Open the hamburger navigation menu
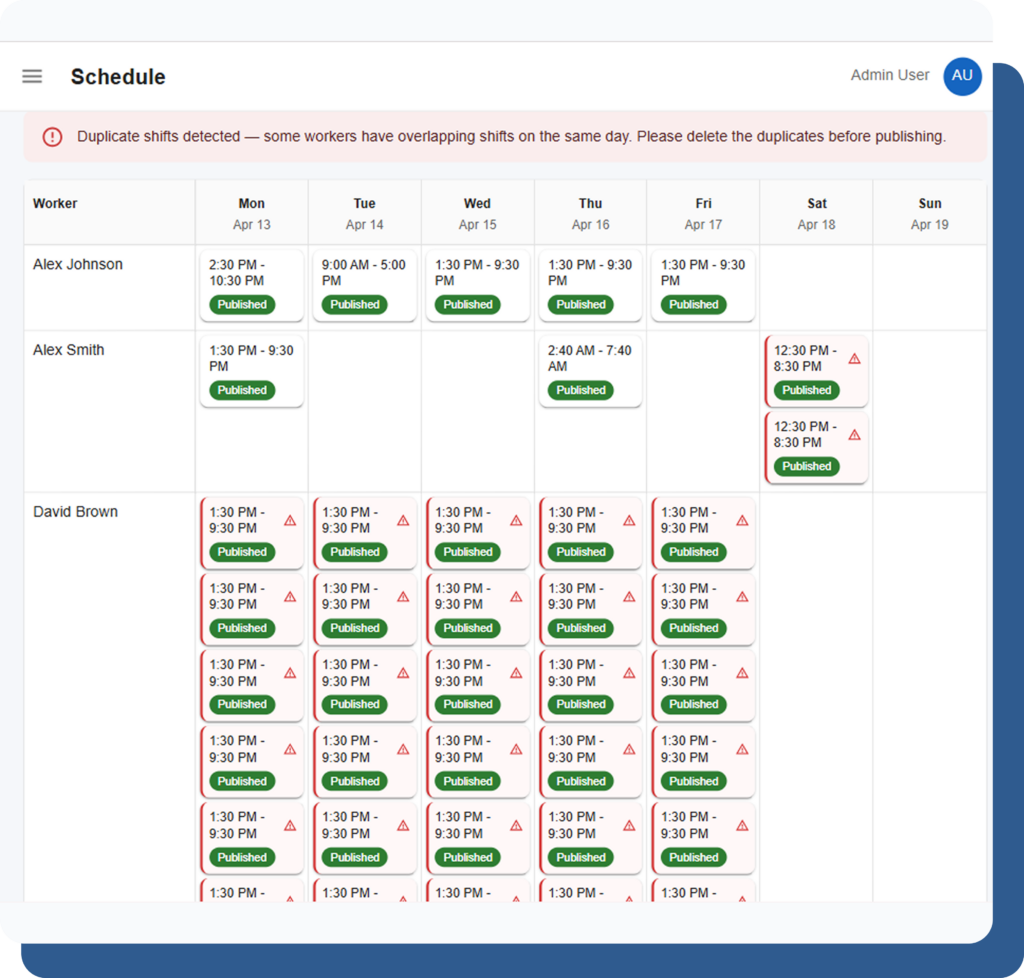The height and width of the screenshot is (978, 1024). (x=32, y=77)
